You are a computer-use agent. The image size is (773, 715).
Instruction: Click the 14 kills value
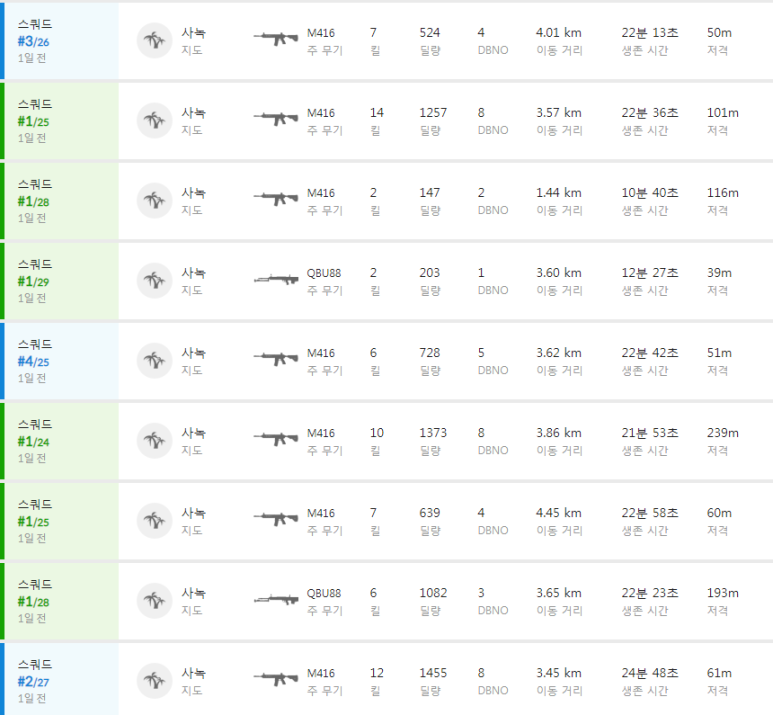(x=377, y=113)
